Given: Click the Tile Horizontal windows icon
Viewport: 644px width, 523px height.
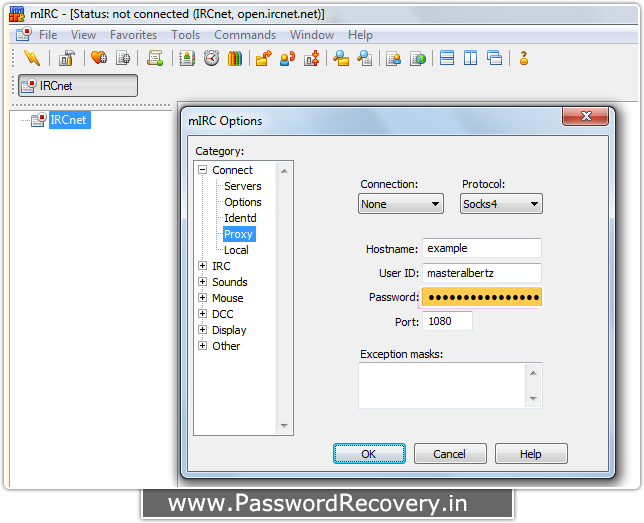Looking at the screenshot, I should pos(447,58).
